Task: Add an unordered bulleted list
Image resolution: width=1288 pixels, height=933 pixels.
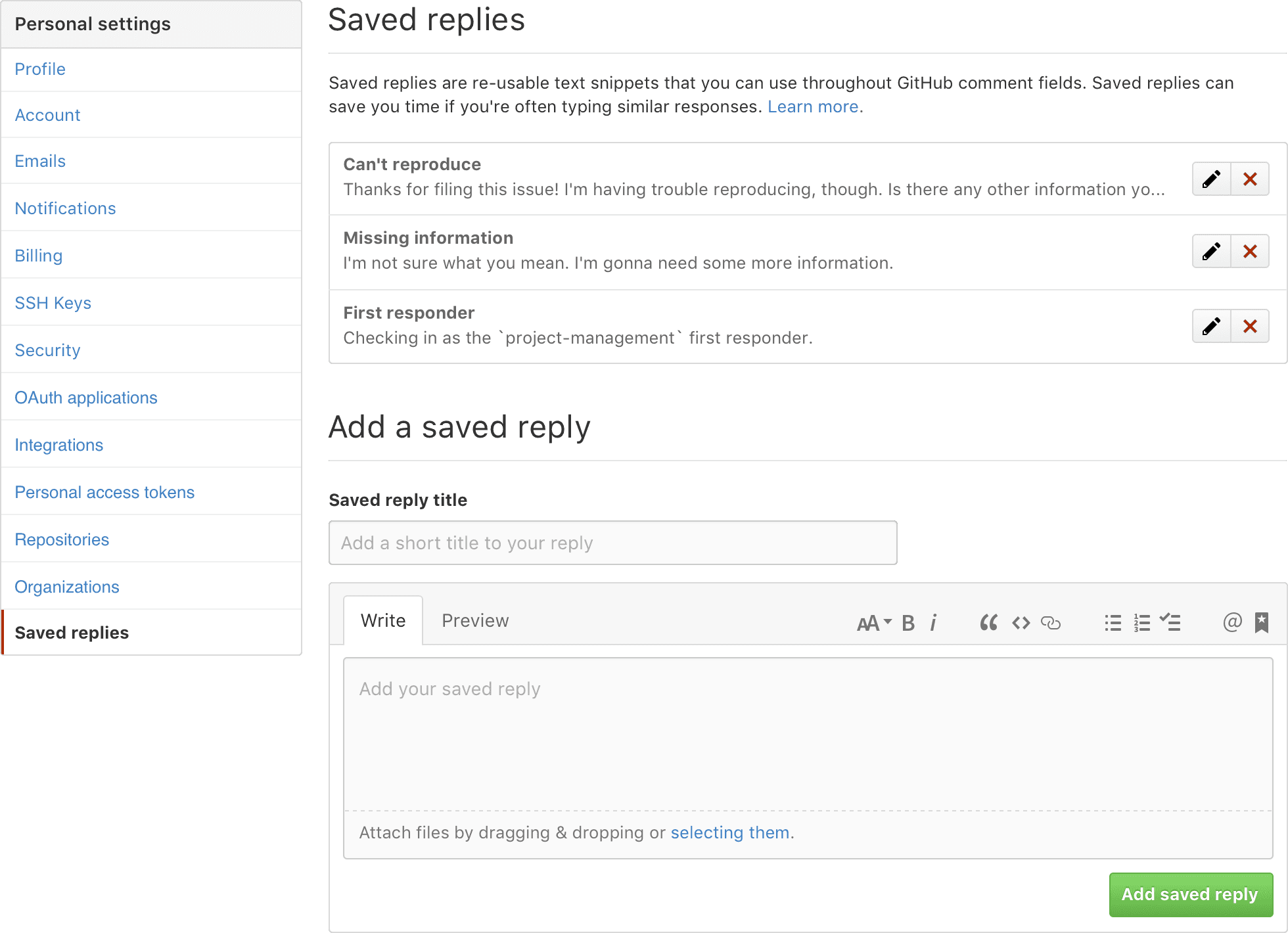Action: pos(1113,622)
